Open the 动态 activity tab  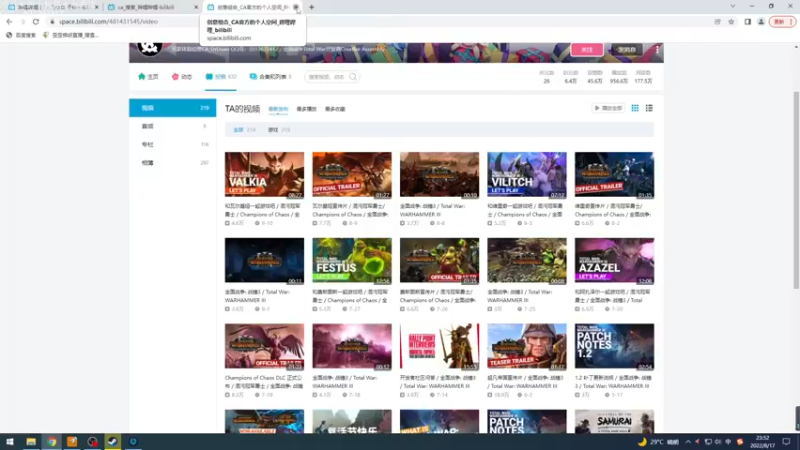(x=182, y=77)
